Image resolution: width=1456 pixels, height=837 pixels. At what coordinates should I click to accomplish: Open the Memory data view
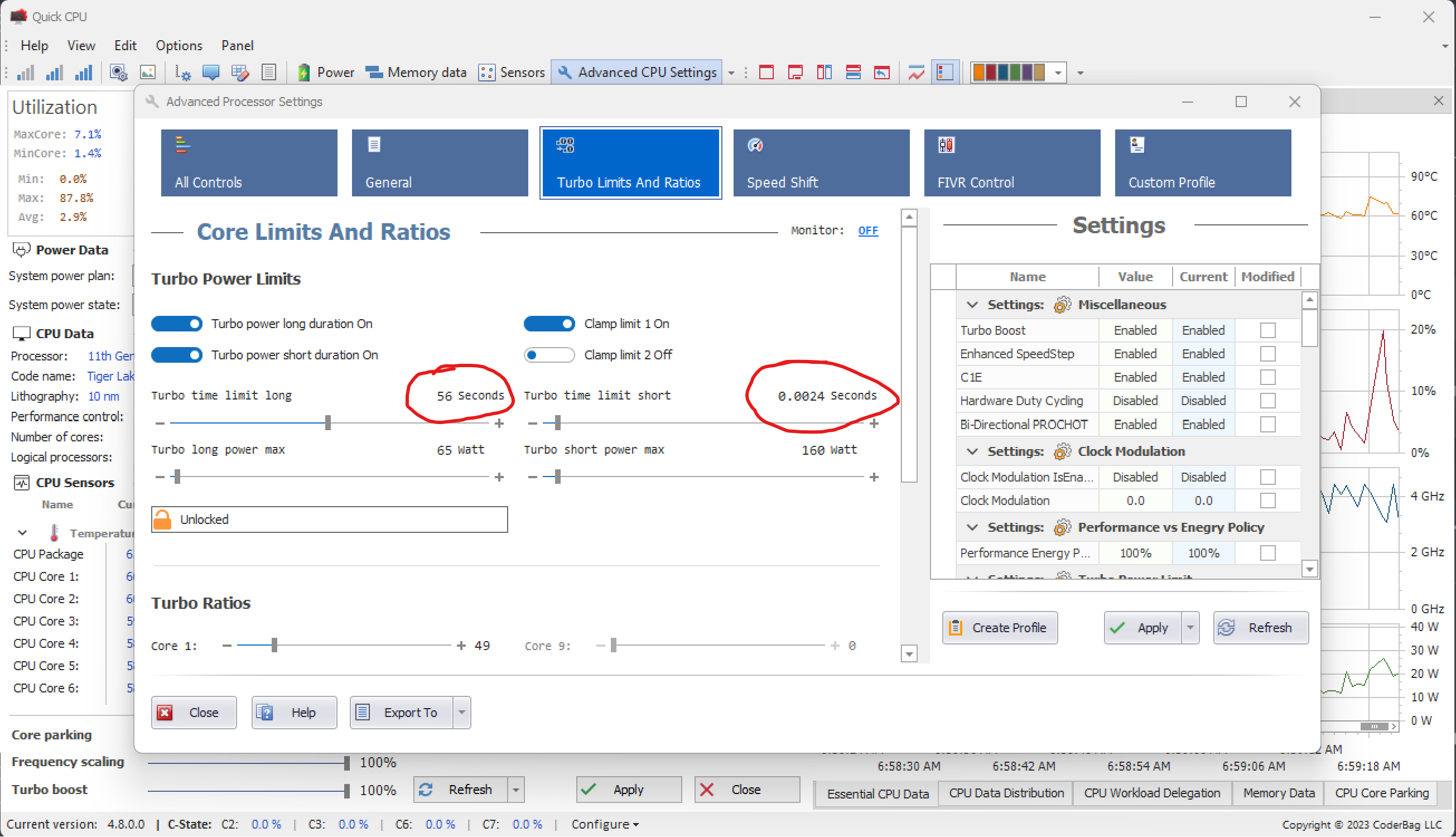[x=416, y=73]
